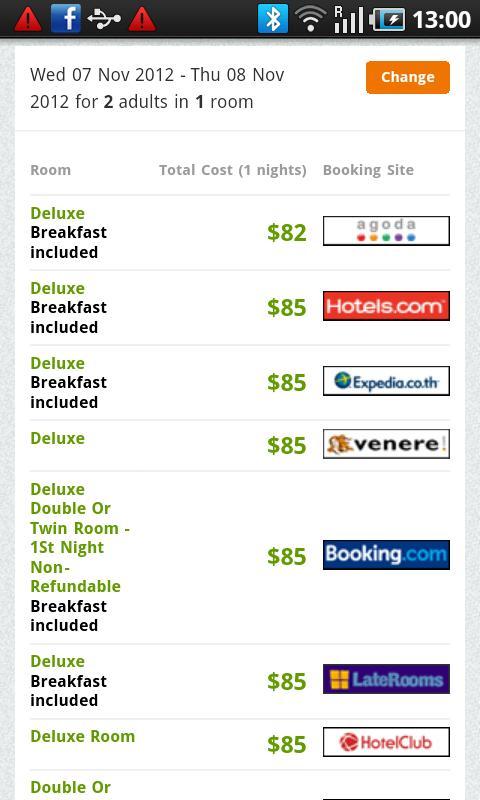Tap the $85 price beside Hotels.com
The height and width of the screenshot is (800, 480).
[287, 308]
